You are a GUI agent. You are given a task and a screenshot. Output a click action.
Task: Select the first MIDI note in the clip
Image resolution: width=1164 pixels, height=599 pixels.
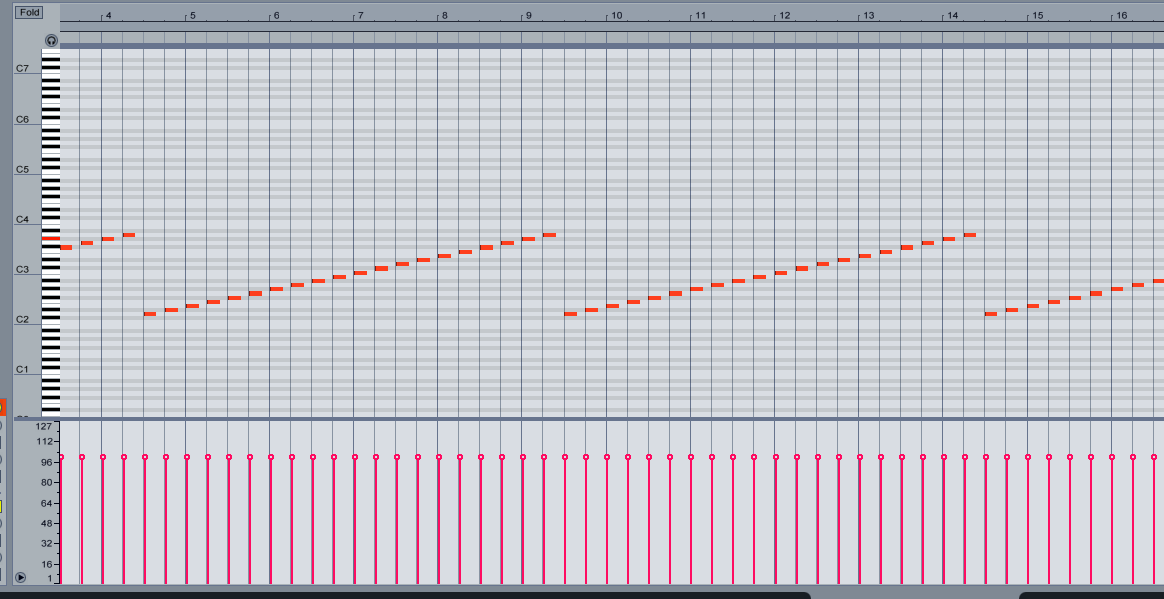click(x=68, y=246)
